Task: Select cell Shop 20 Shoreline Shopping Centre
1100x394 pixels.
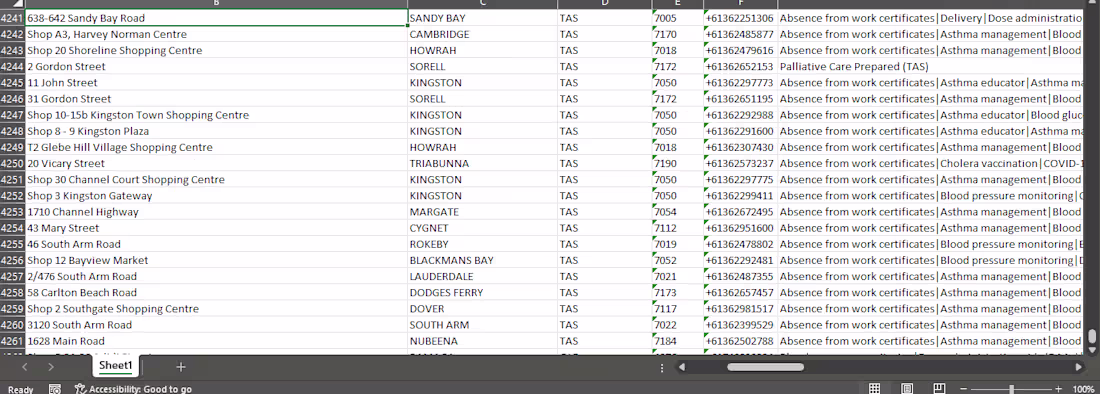Action: 216,50
